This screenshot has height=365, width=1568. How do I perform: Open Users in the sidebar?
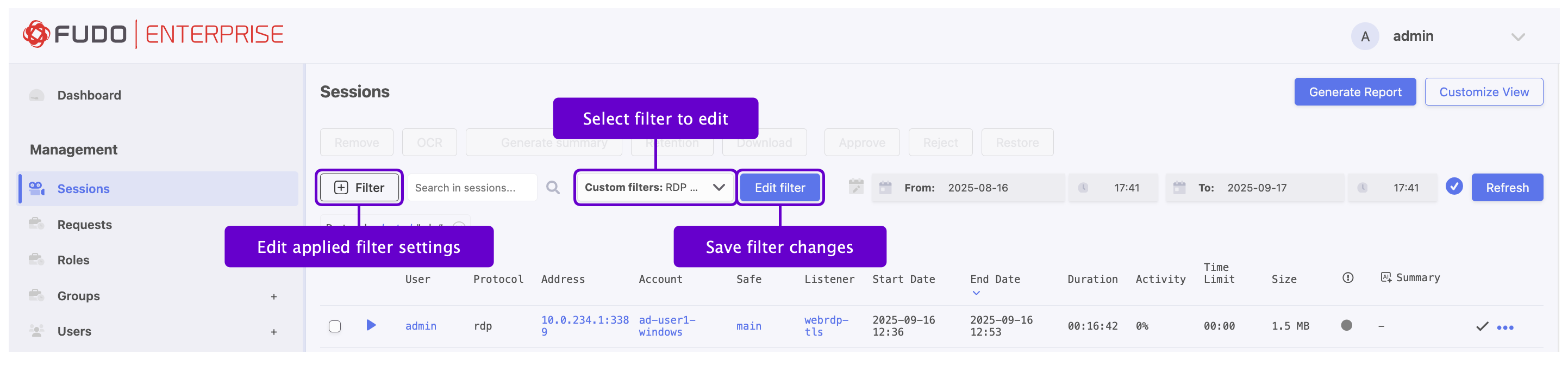pos(74,331)
